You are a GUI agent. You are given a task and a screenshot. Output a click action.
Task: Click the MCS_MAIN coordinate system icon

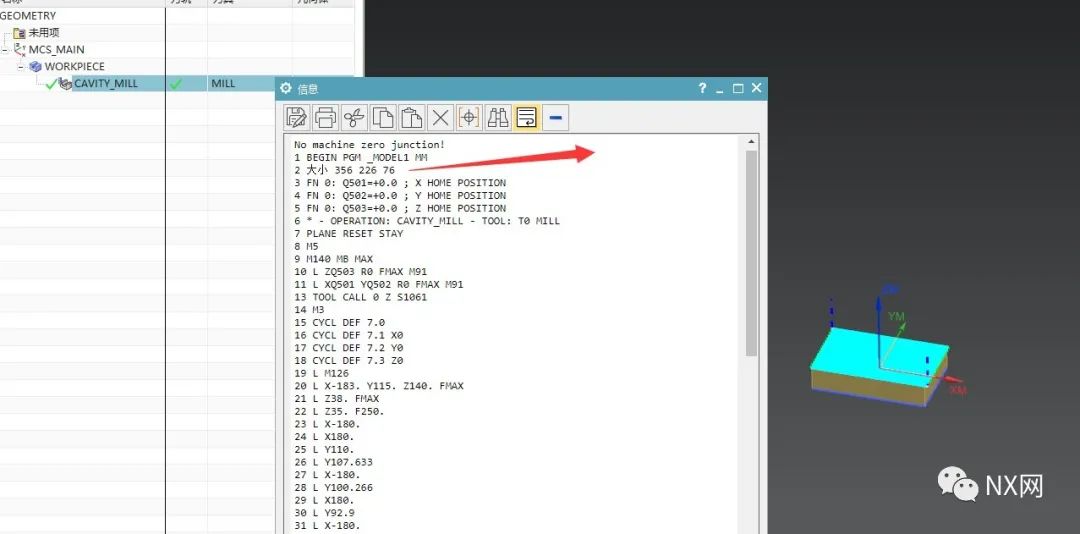point(19,49)
